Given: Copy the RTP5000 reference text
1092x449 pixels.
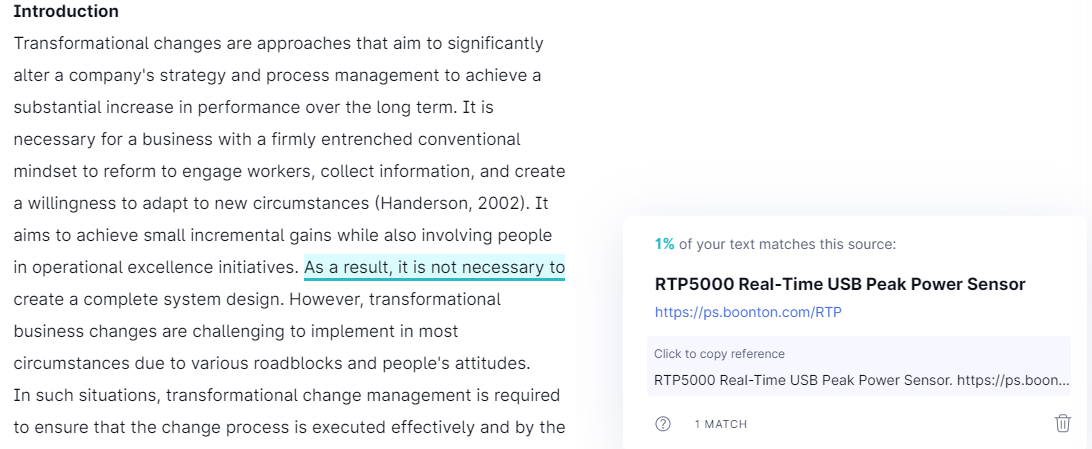Looking at the screenshot, I should coord(859,380).
